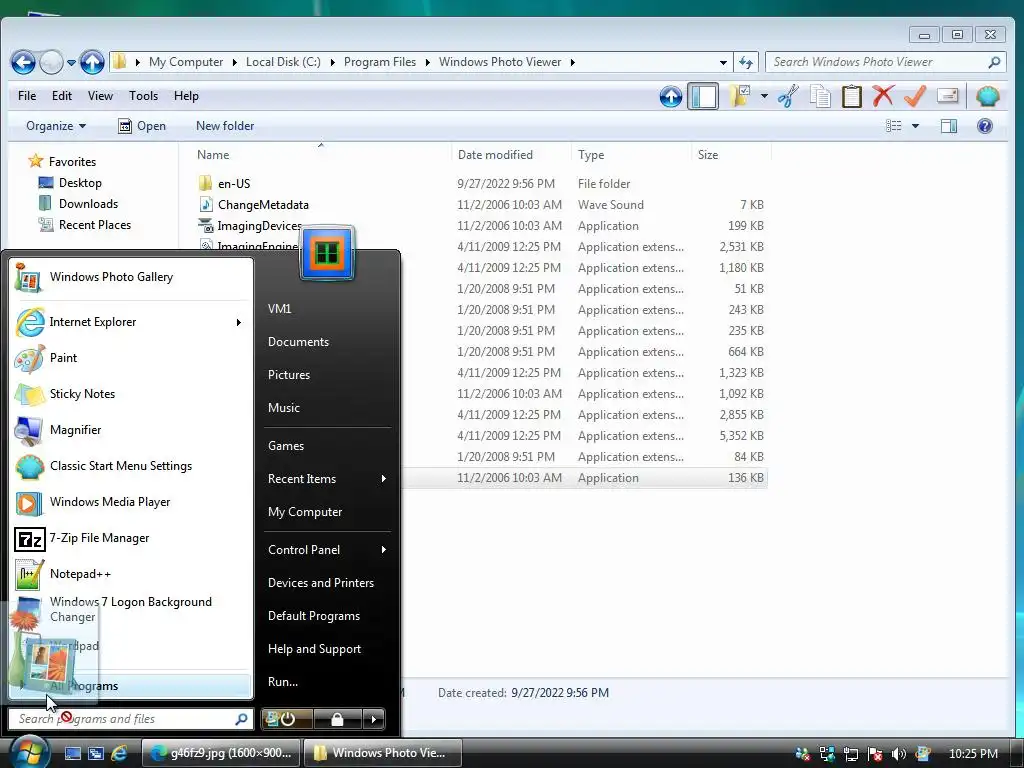Expand the Organize dropdown
1024x768 pixels.
[56, 126]
